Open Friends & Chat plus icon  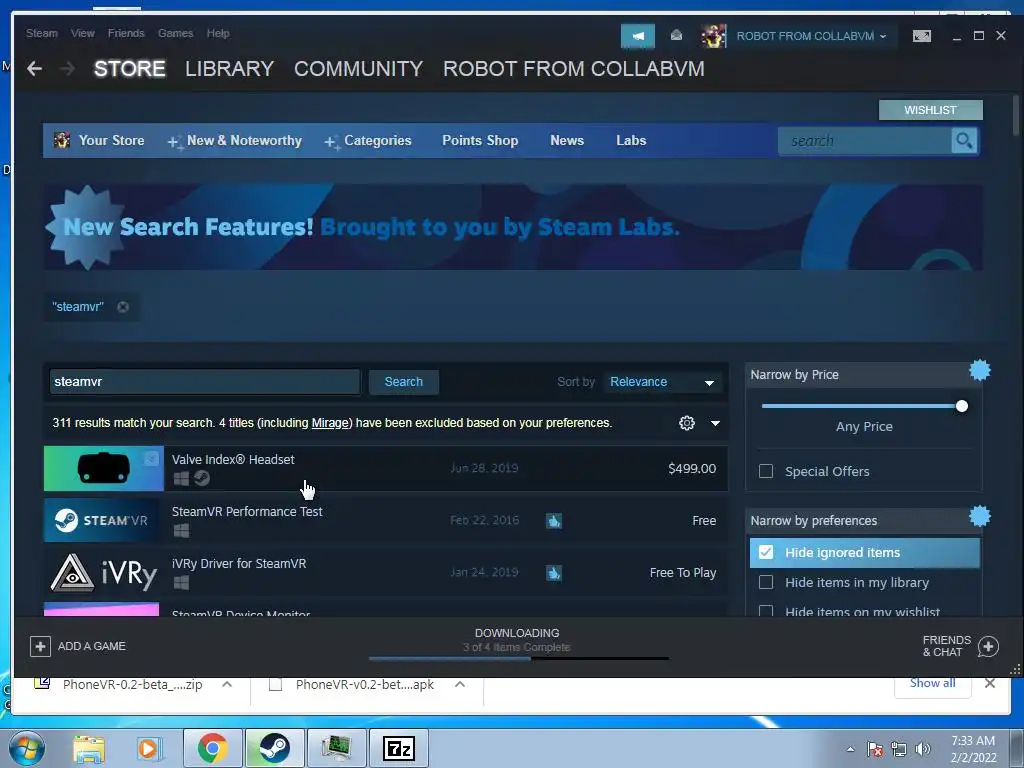click(987, 647)
